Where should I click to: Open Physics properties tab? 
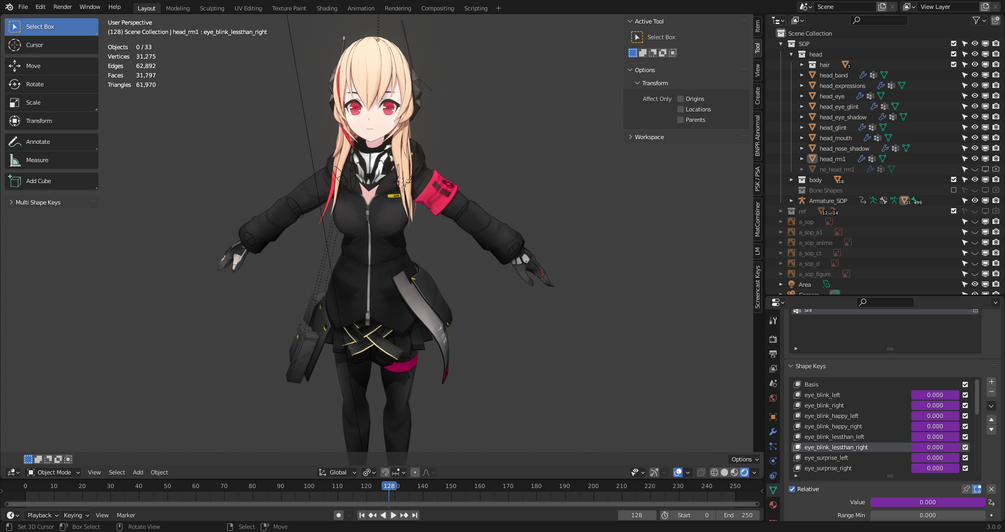click(773, 461)
